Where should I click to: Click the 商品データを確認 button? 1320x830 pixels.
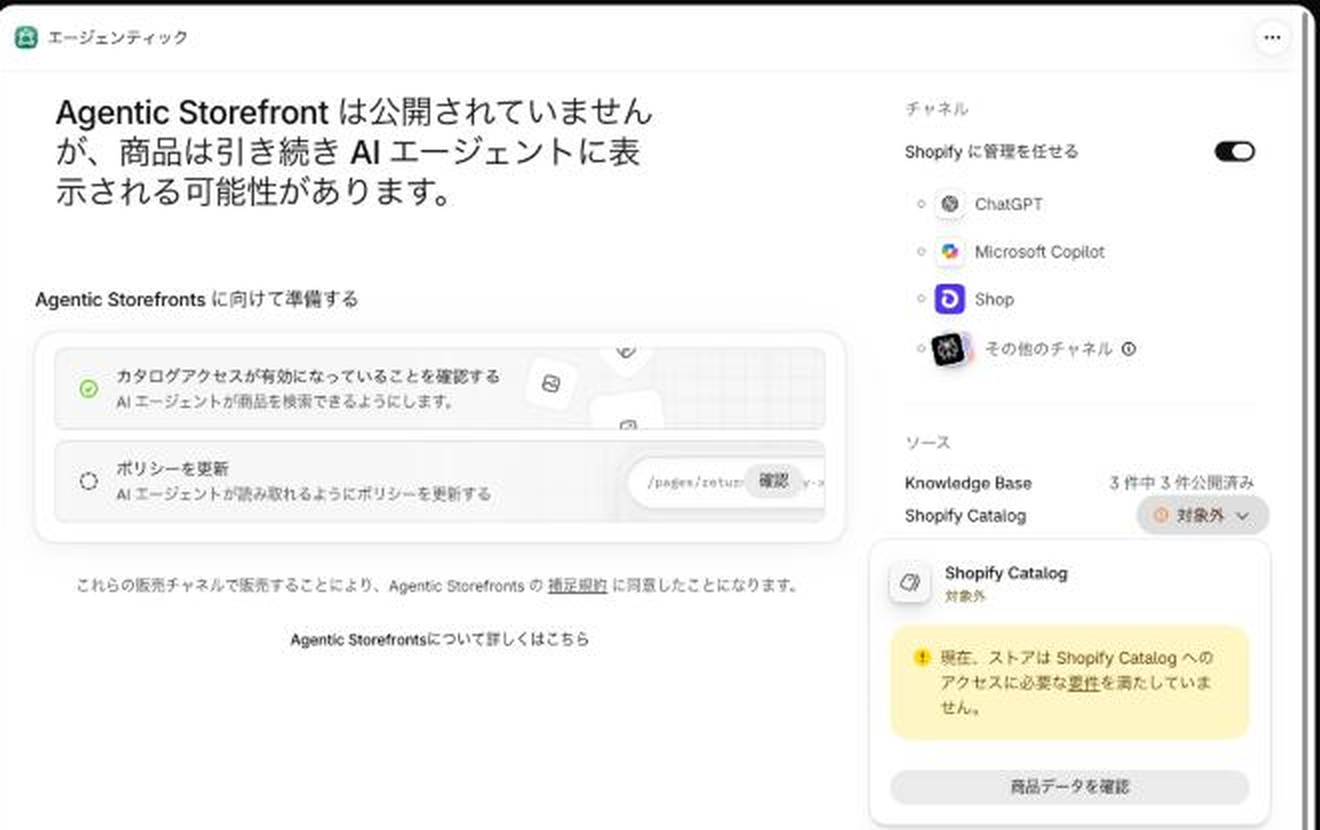click(x=1069, y=787)
